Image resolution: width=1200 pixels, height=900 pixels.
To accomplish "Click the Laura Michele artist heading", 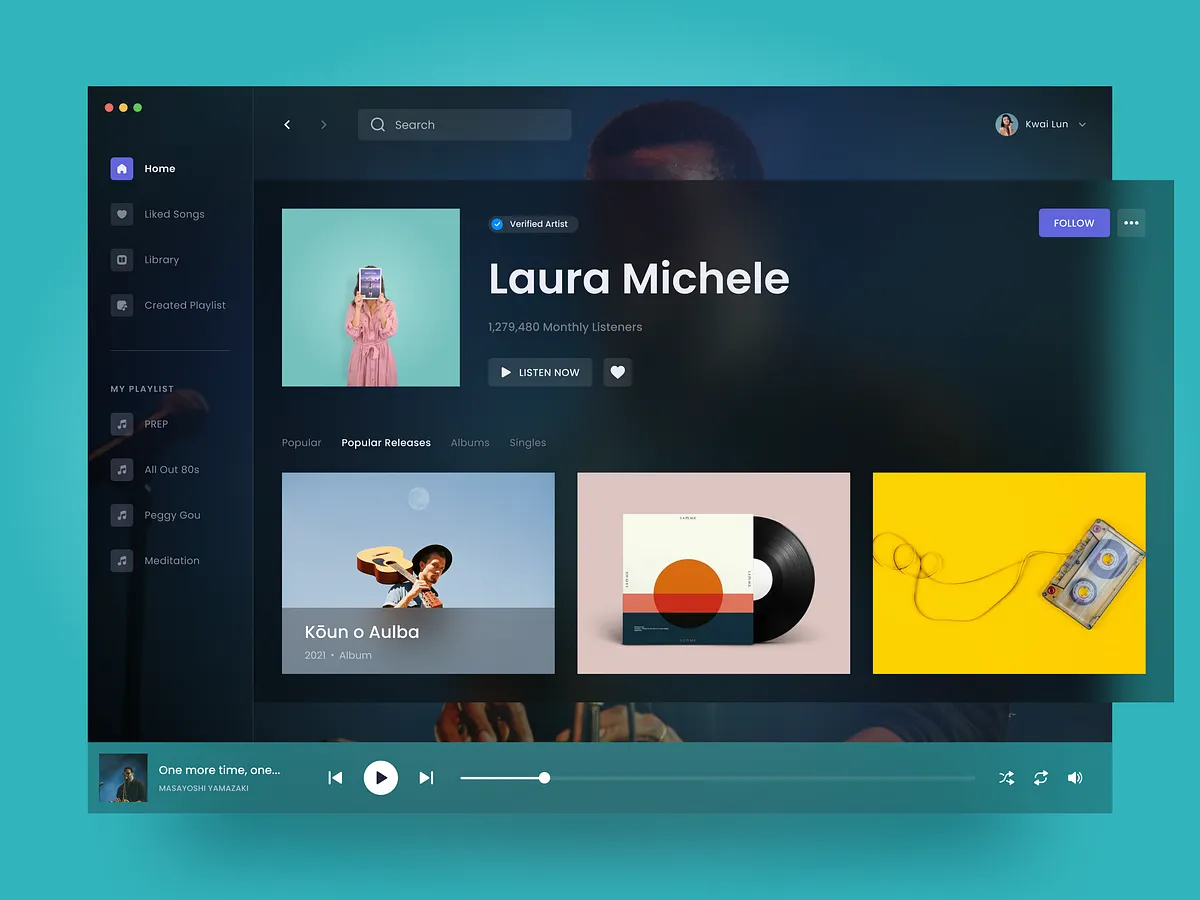I will [x=639, y=278].
